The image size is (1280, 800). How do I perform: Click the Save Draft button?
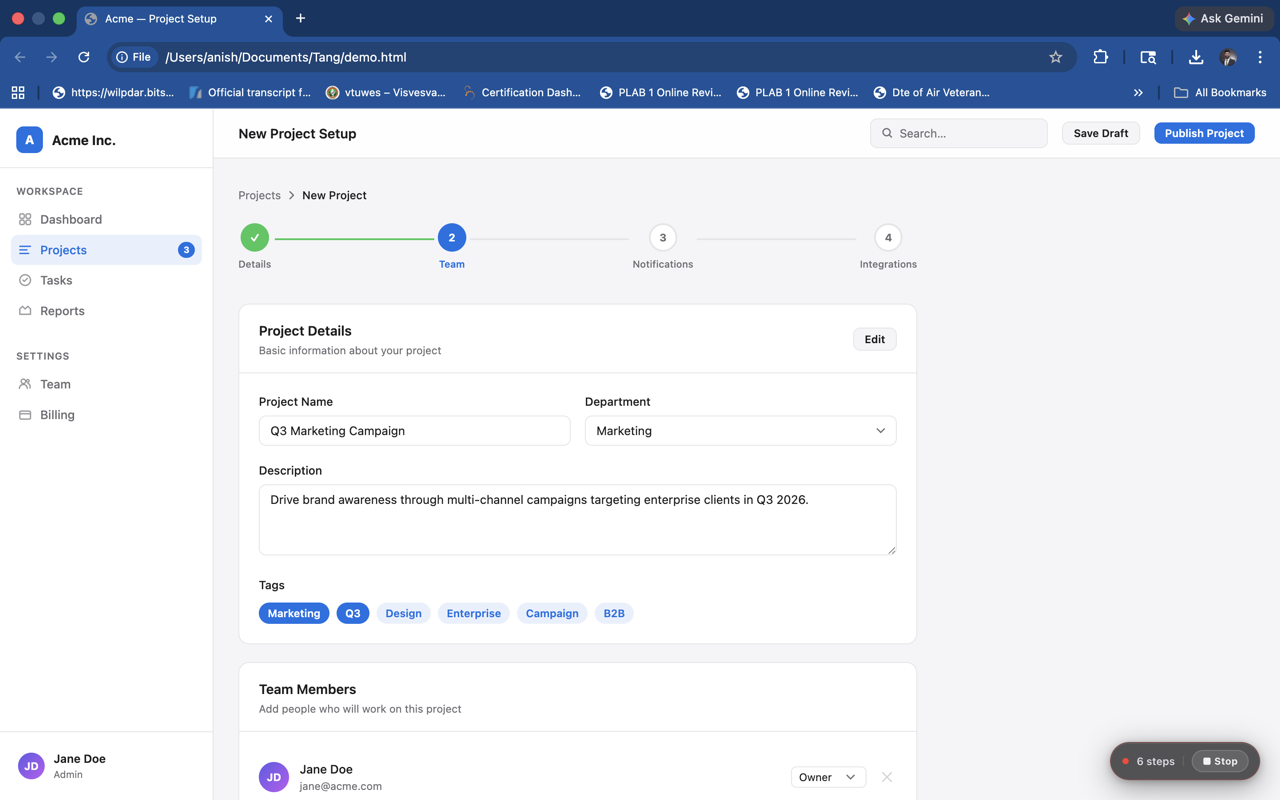point(1100,133)
